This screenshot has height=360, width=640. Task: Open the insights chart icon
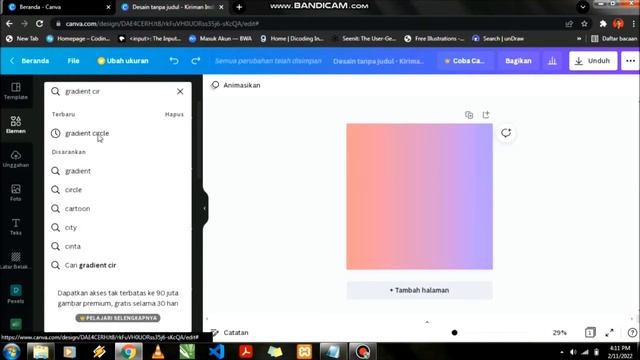[552, 61]
